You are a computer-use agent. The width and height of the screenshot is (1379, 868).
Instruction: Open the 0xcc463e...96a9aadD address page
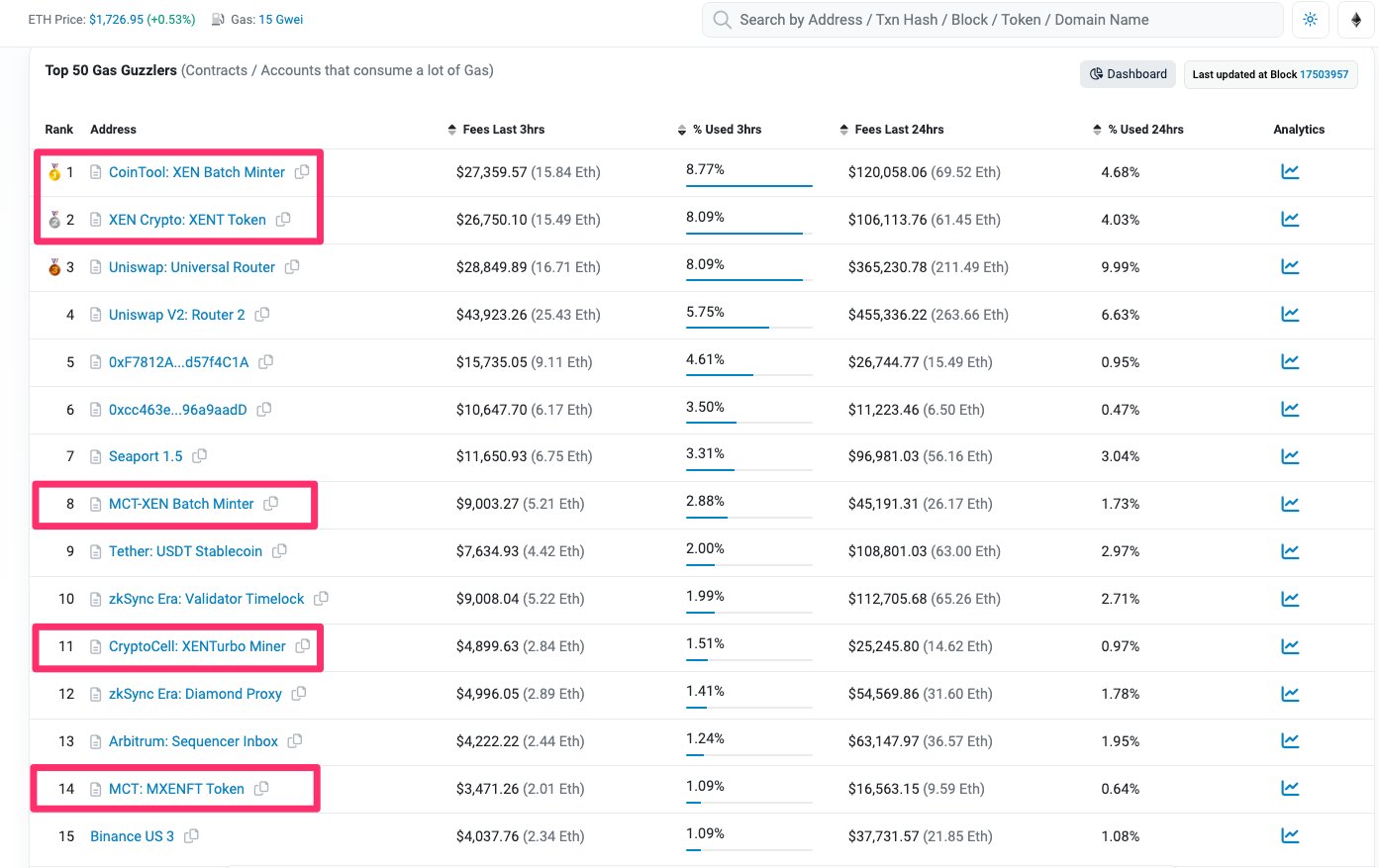pyautogui.click(x=178, y=410)
